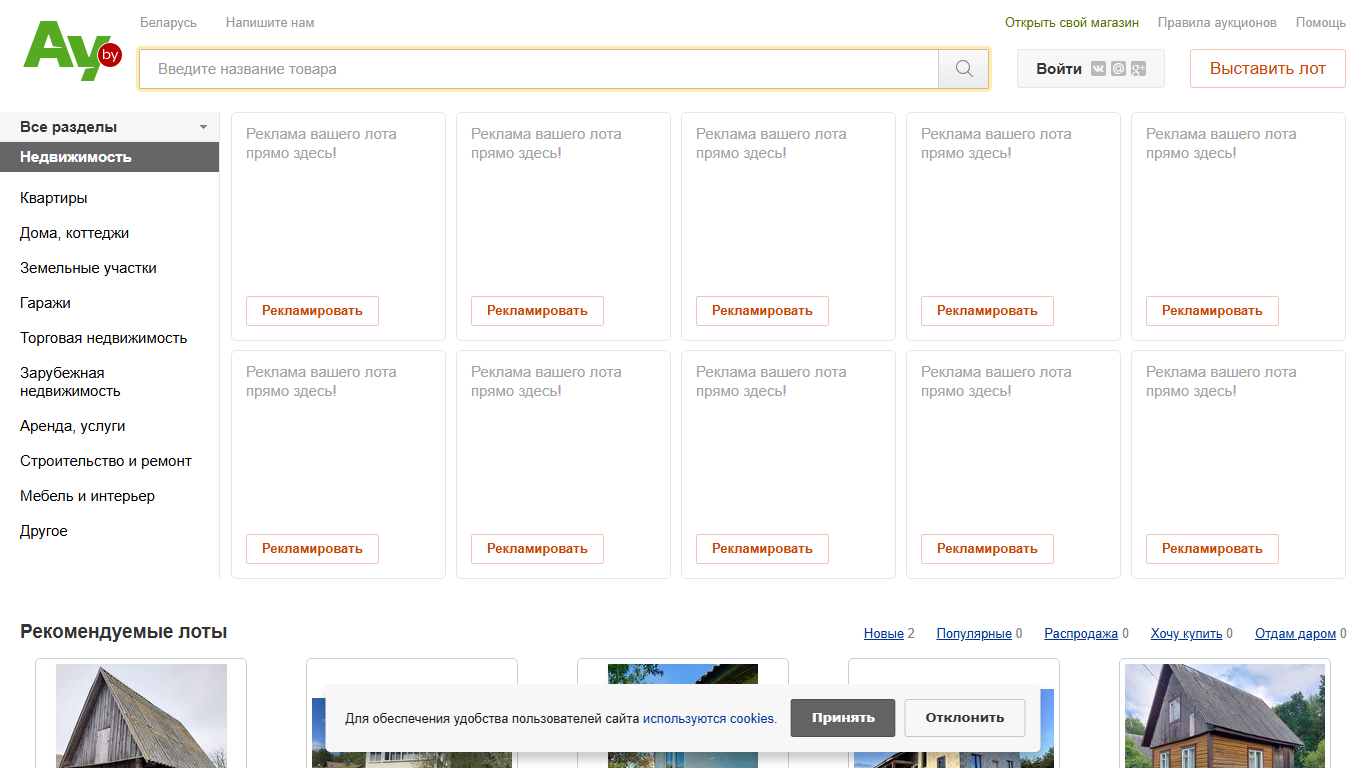Switch to the Хочу купить tab
Viewport: 1366px width, 768px height.
point(1186,634)
